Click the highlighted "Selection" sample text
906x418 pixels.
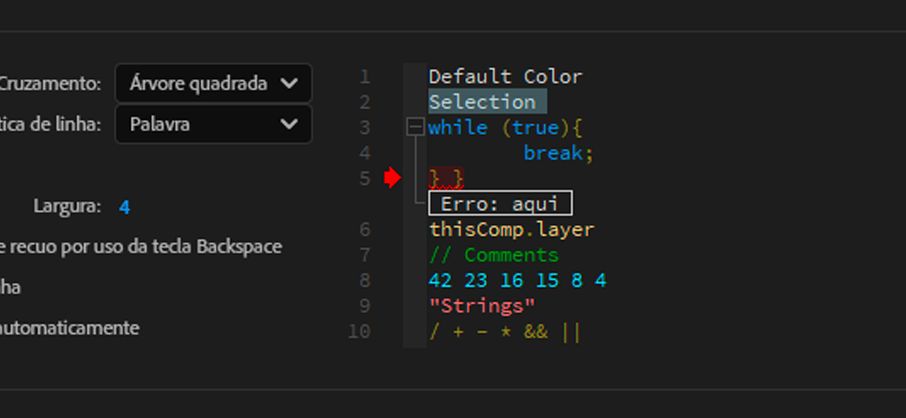(x=482, y=102)
